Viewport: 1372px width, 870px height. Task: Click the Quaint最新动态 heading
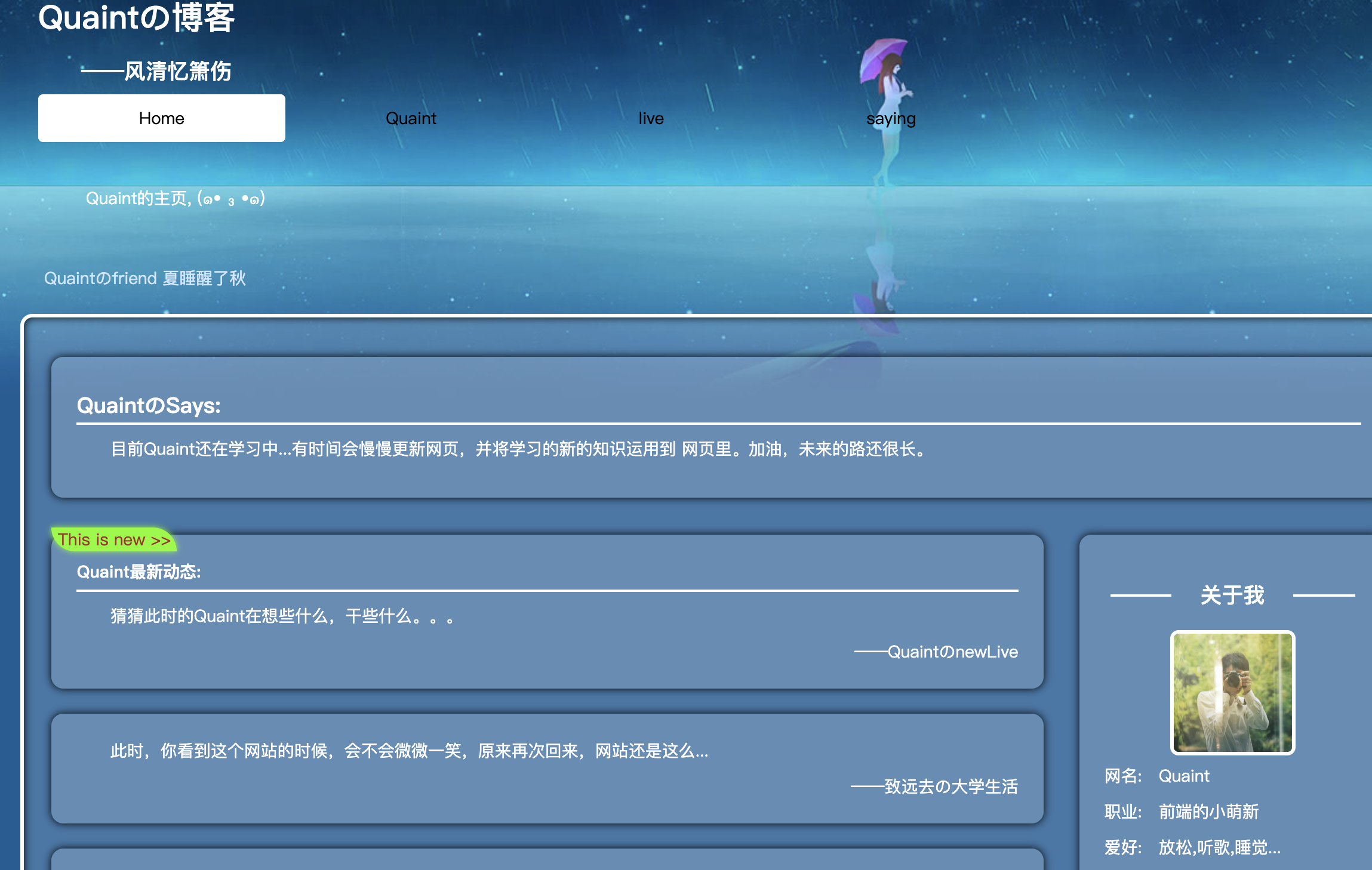pos(139,572)
